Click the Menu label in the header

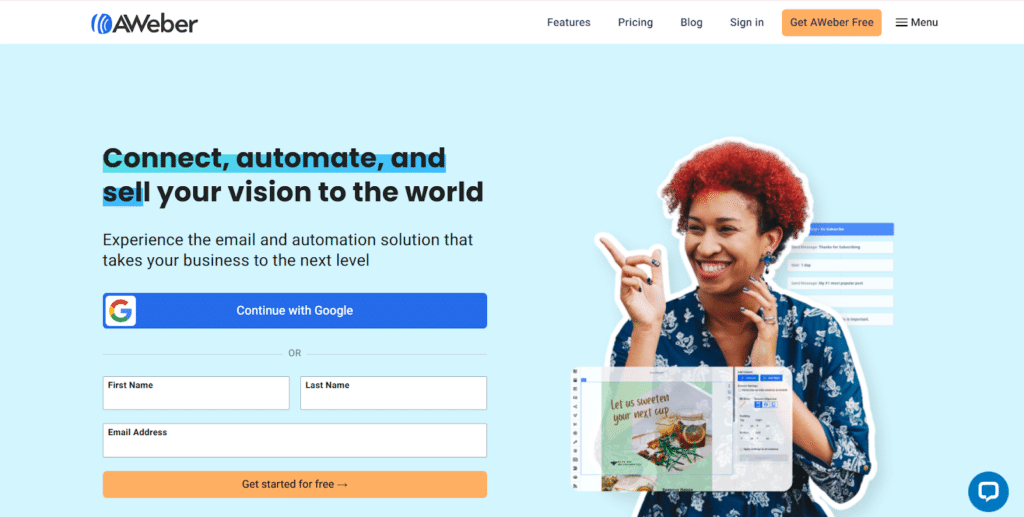(924, 22)
